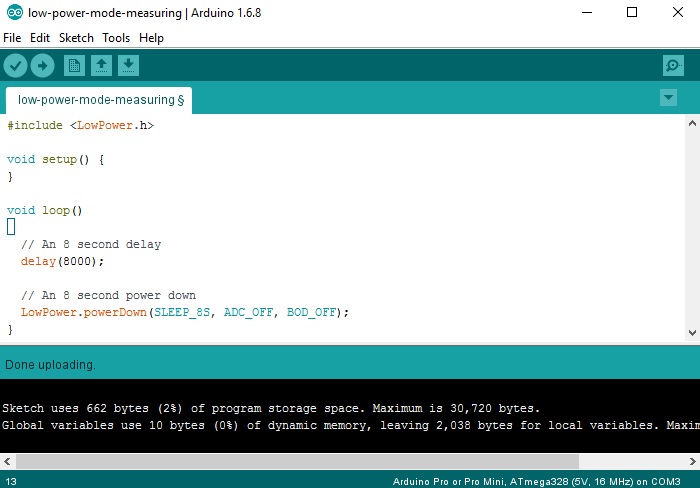
Task: Click the 'SLEEP_8S' argument
Action: (x=182, y=312)
